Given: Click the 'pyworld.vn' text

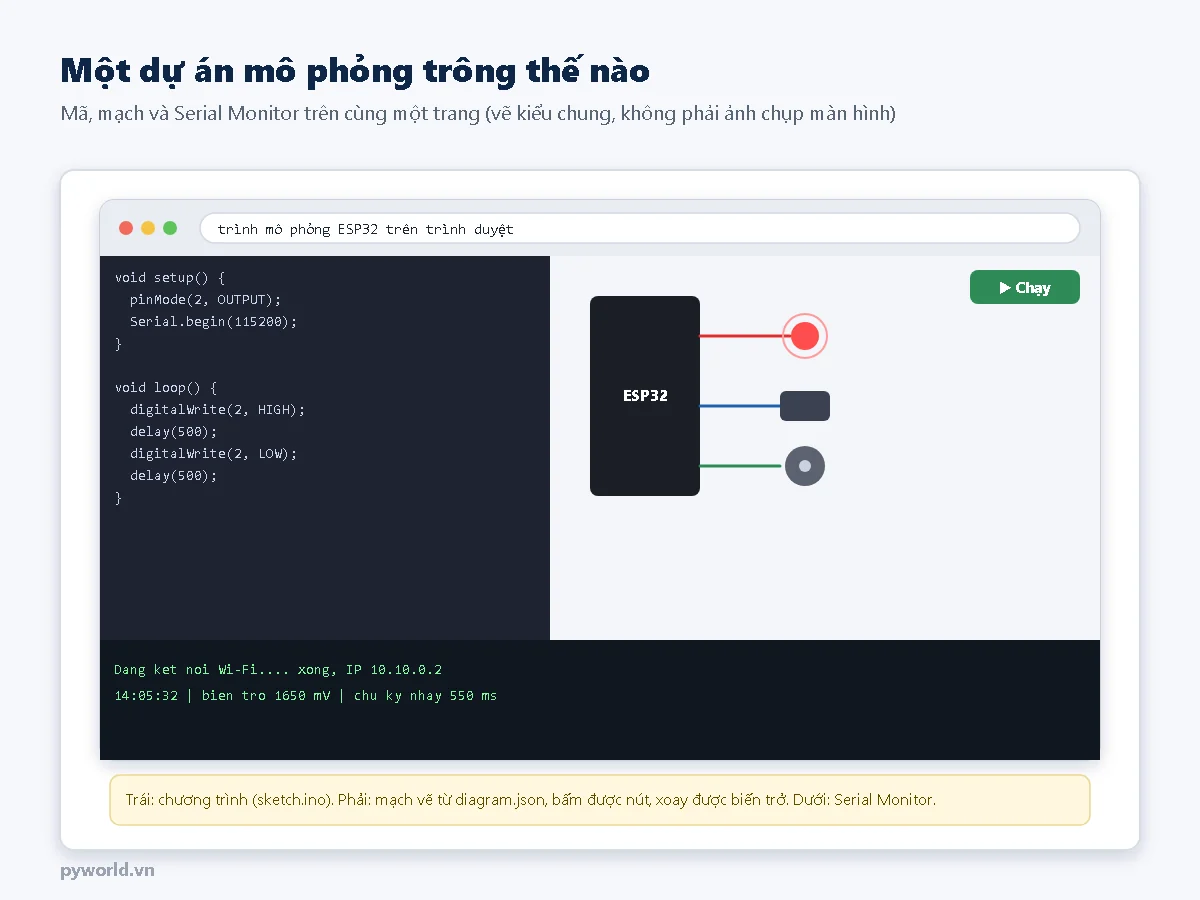Looking at the screenshot, I should click(x=107, y=869).
